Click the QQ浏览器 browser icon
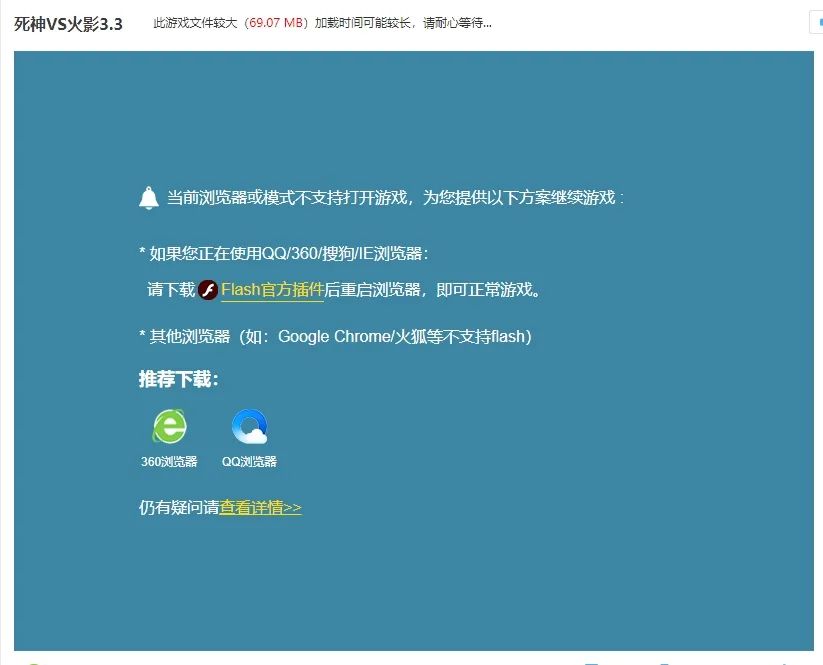Screen dimensions: 823x665 (250, 427)
